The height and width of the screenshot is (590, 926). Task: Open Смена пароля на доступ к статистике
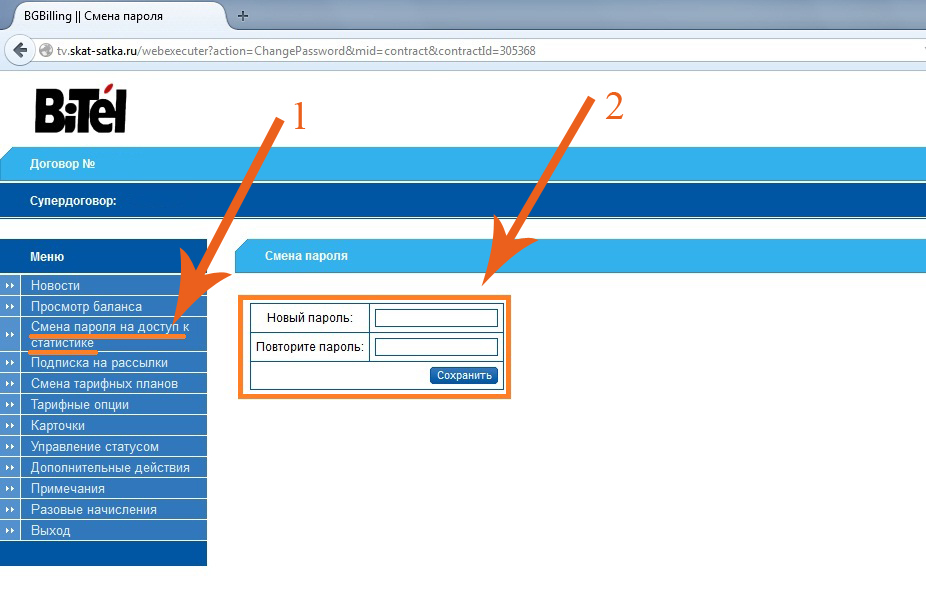point(110,334)
